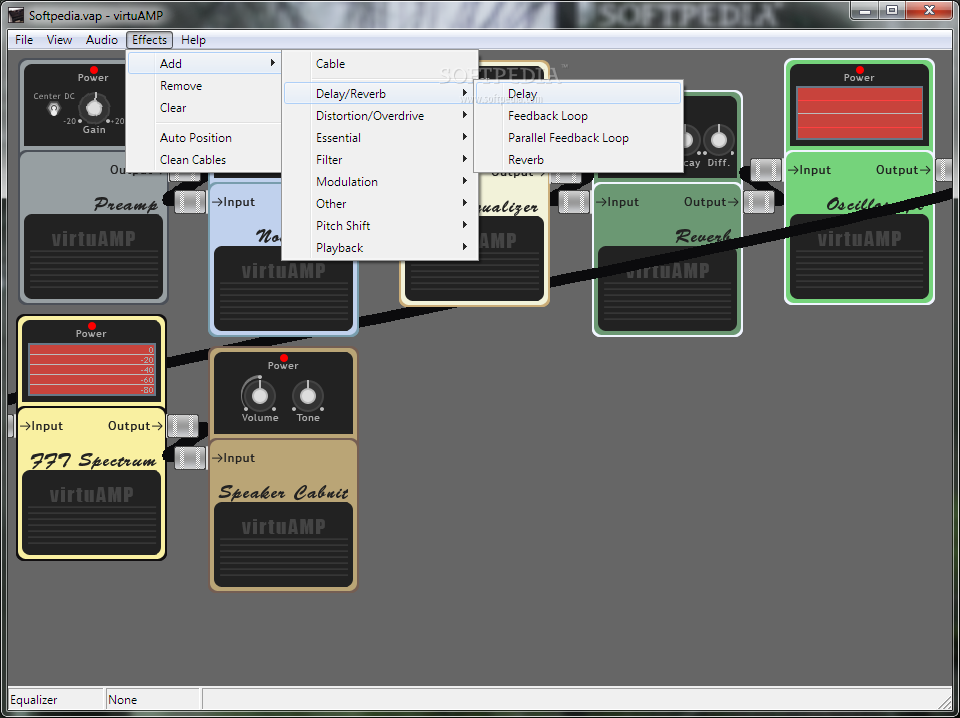Click Speaker Cabnit input jack plug
The image size is (960, 718).
pos(190,458)
